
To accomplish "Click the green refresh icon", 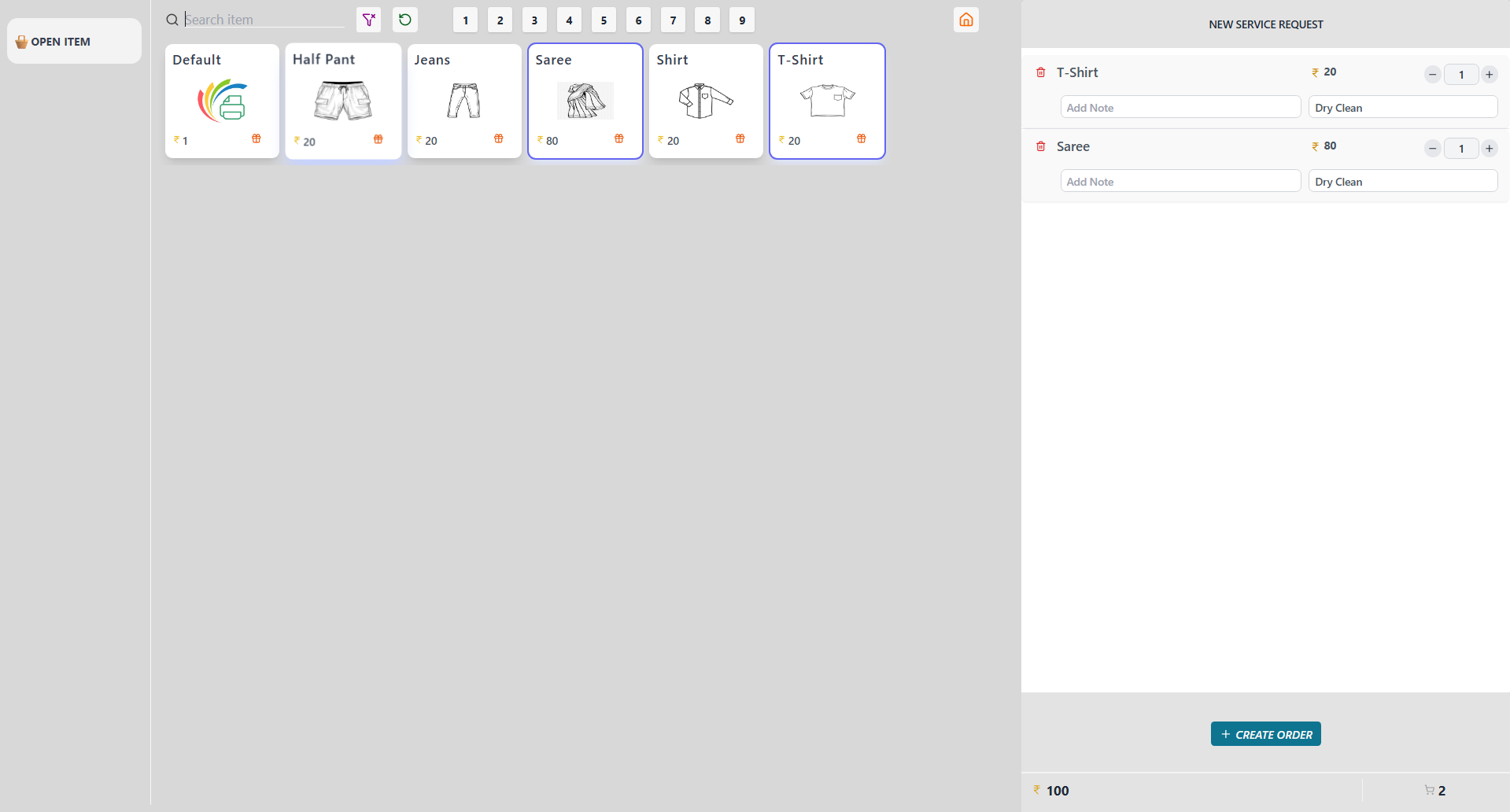I will pyautogui.click(x=405, y=20).
